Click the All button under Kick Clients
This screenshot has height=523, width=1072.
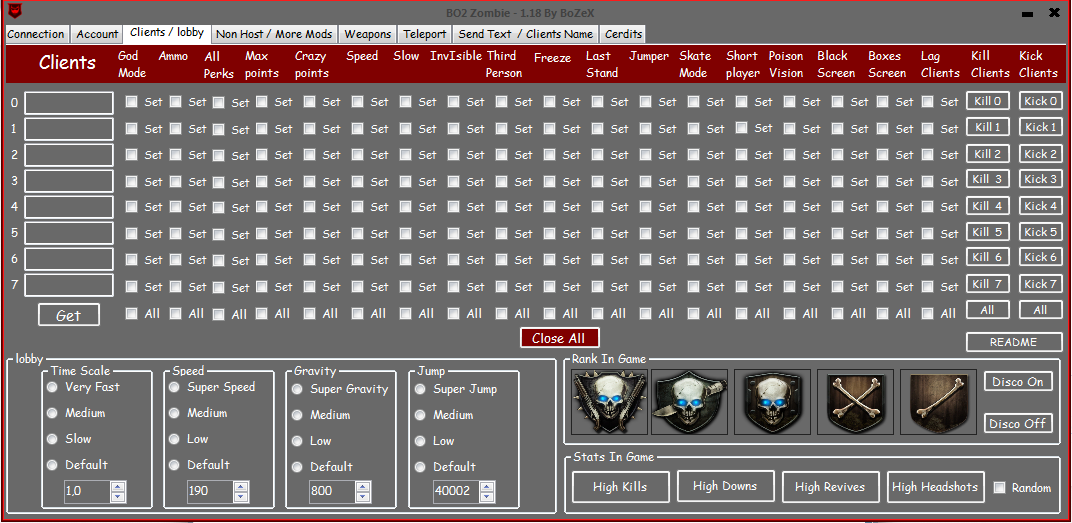(x=1041, y=310)
